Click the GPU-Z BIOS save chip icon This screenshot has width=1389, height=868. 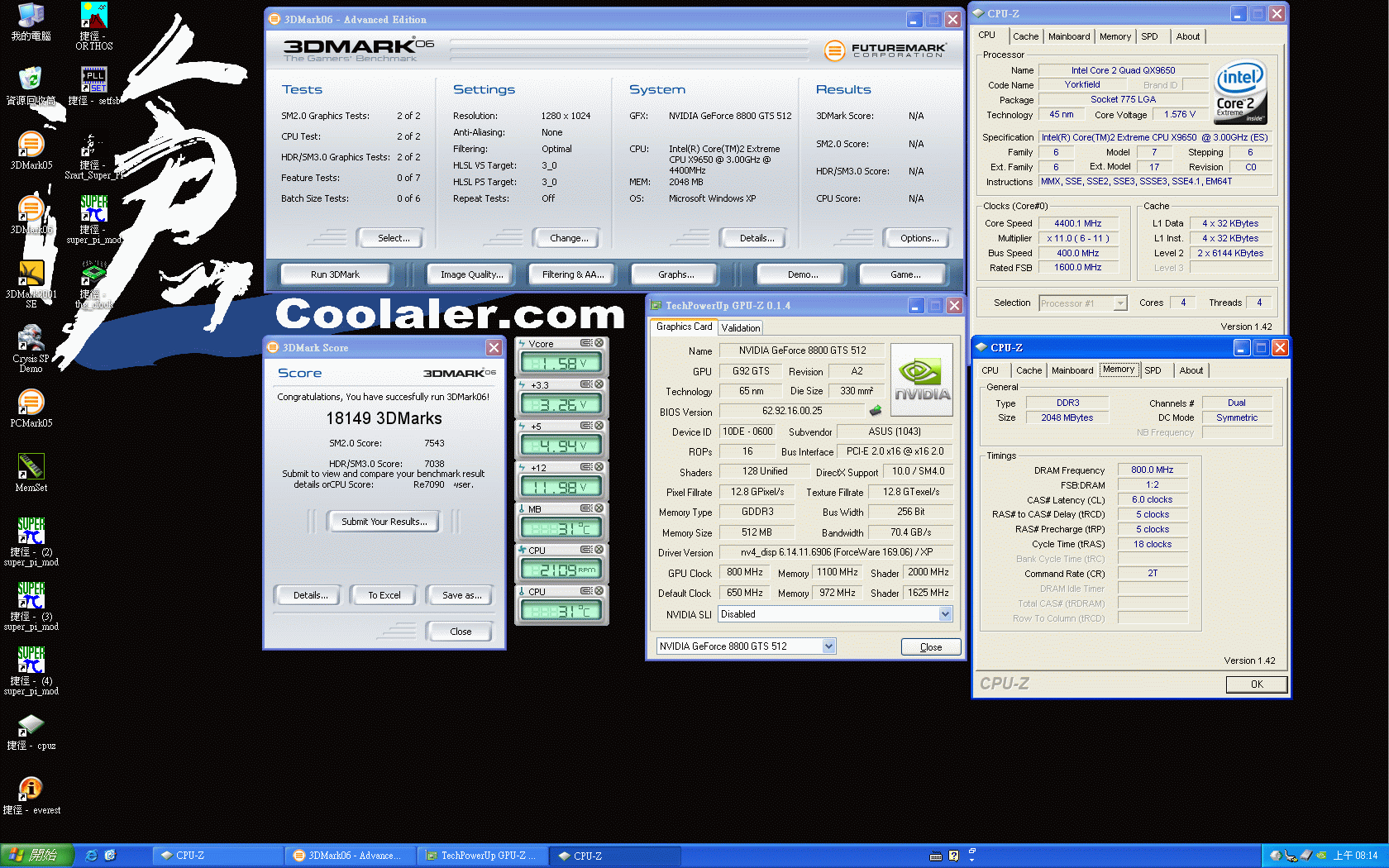point(876,410)
